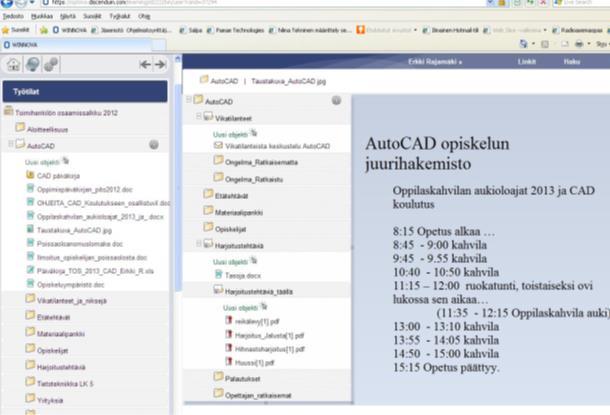Image resolution: width=610 pixels, height=415 pixels.
Task: Open Vikatilanteet_ja_niksejä folder
Action: (72, 301)
